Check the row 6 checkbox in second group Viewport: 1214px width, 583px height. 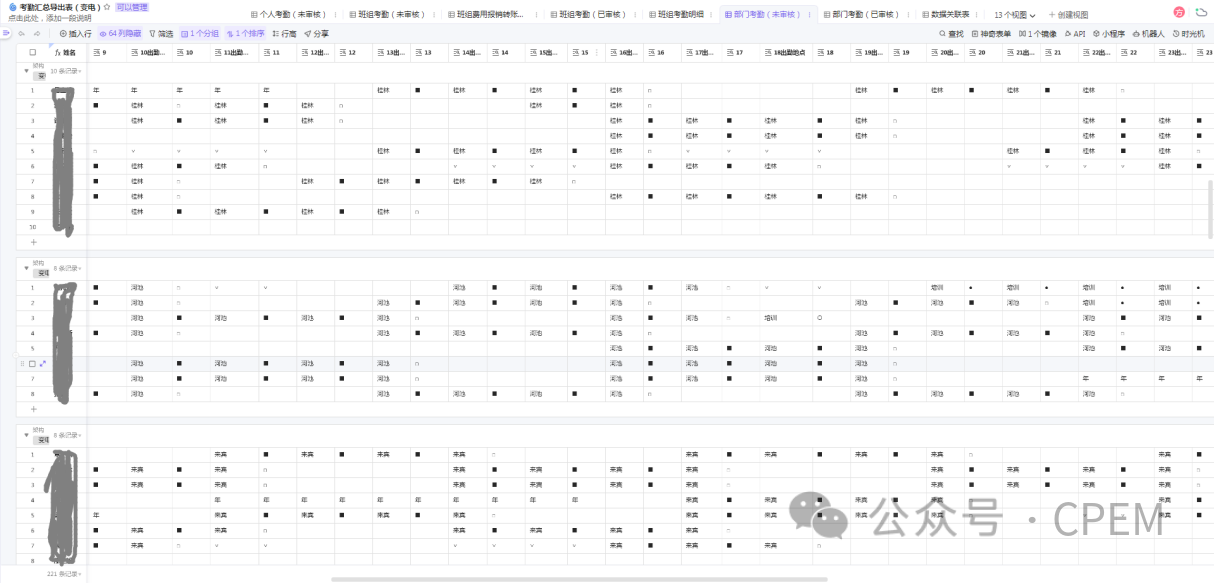[32, 363]
